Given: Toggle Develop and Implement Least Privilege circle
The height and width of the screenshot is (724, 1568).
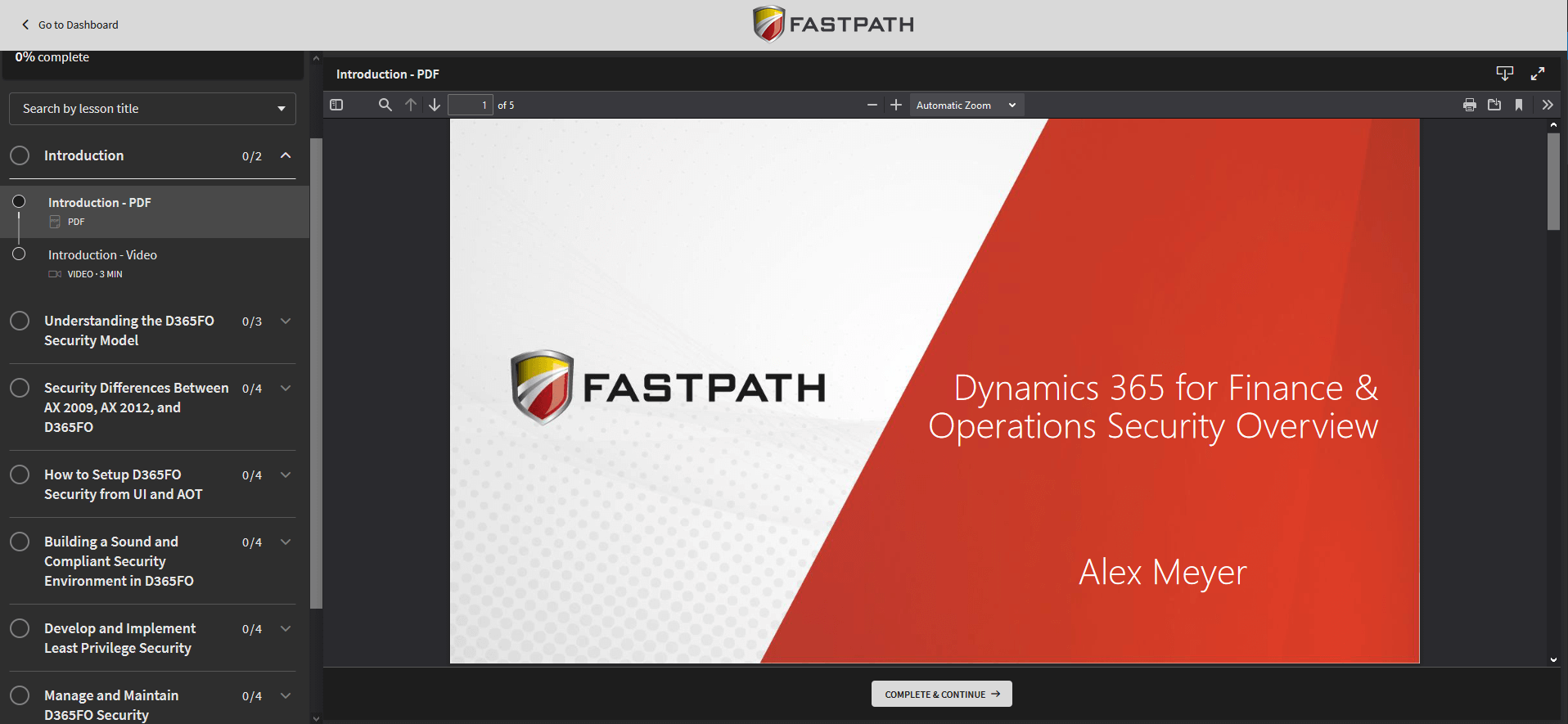Looking at the screenshot, I should (x=20, y=628).
